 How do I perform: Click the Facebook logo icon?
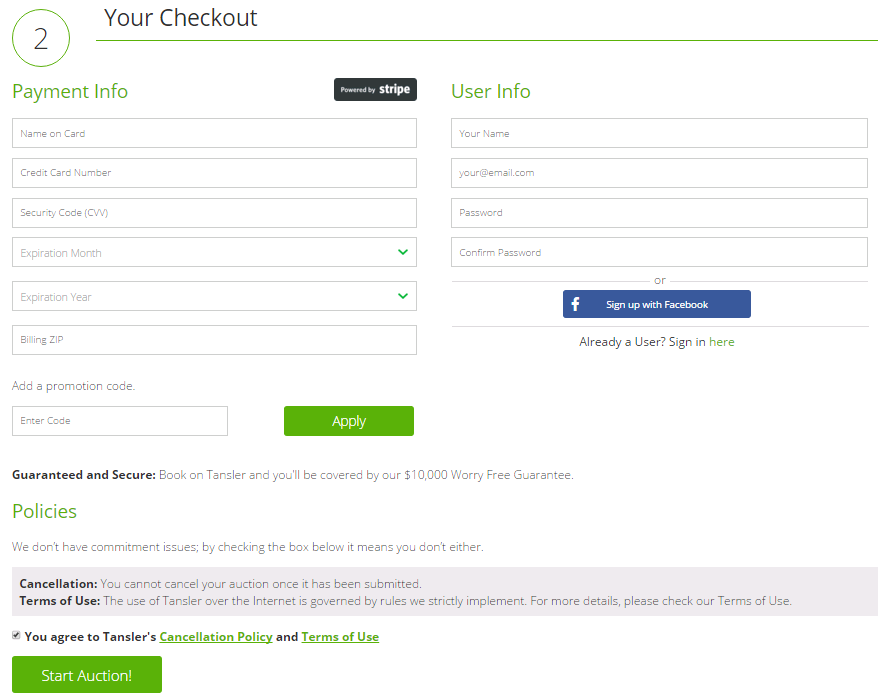pyautogui.click(x=575, y=304)
